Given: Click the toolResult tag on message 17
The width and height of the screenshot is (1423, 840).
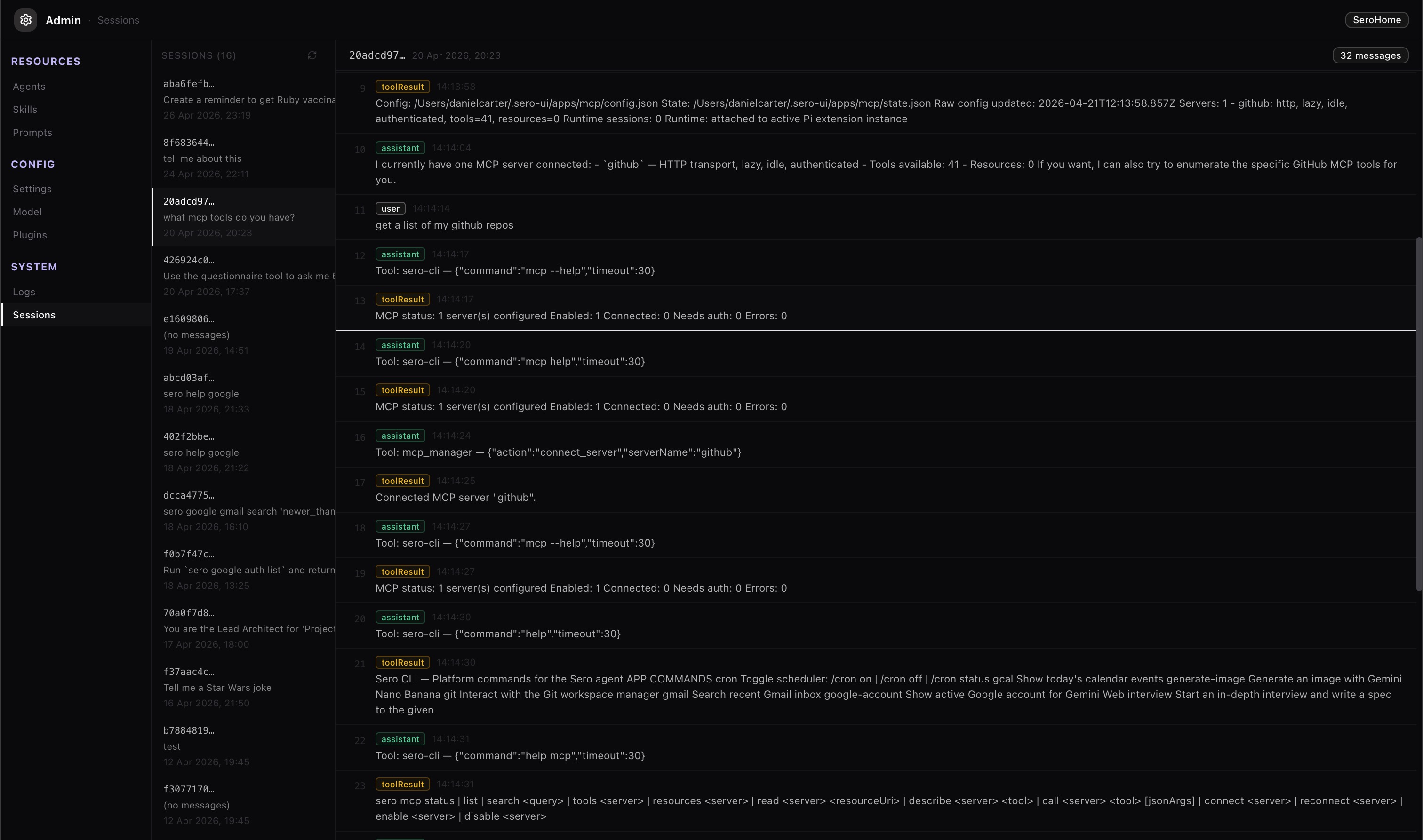Looking at the screenshot, I should [x=402, y=481].
